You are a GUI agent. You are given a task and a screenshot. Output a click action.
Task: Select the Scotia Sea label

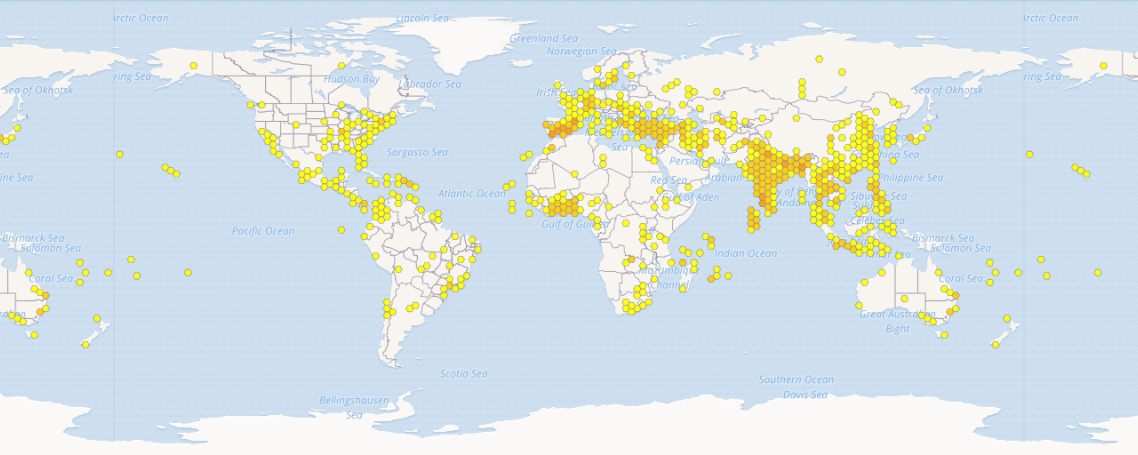464,374
